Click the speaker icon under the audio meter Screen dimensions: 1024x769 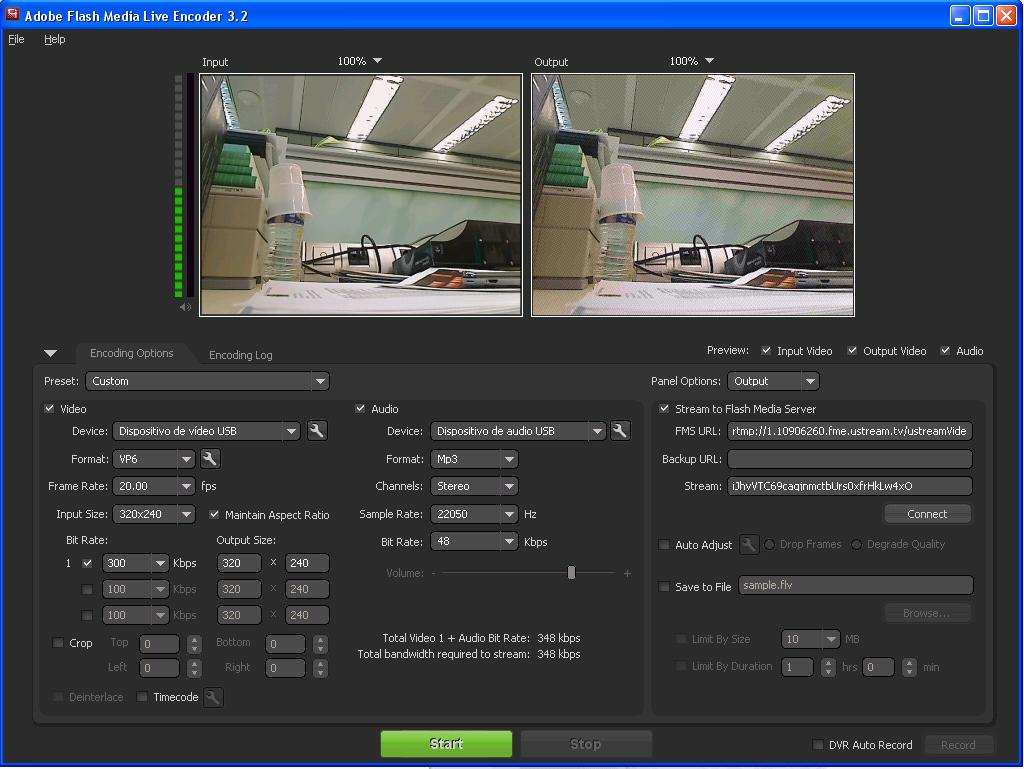(x=185, y=306)
